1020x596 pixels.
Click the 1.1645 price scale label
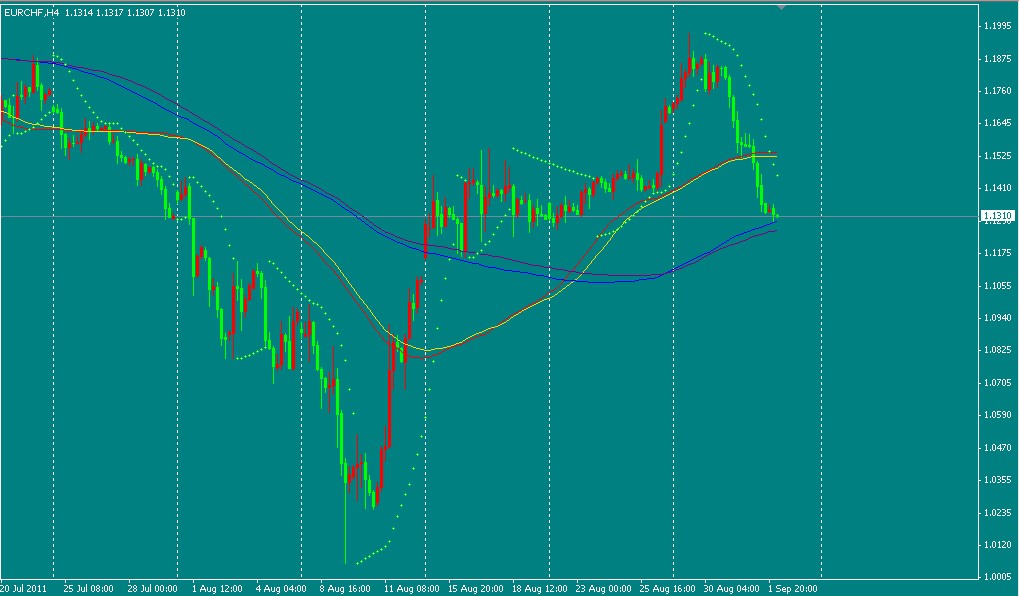tap(997, 123)
